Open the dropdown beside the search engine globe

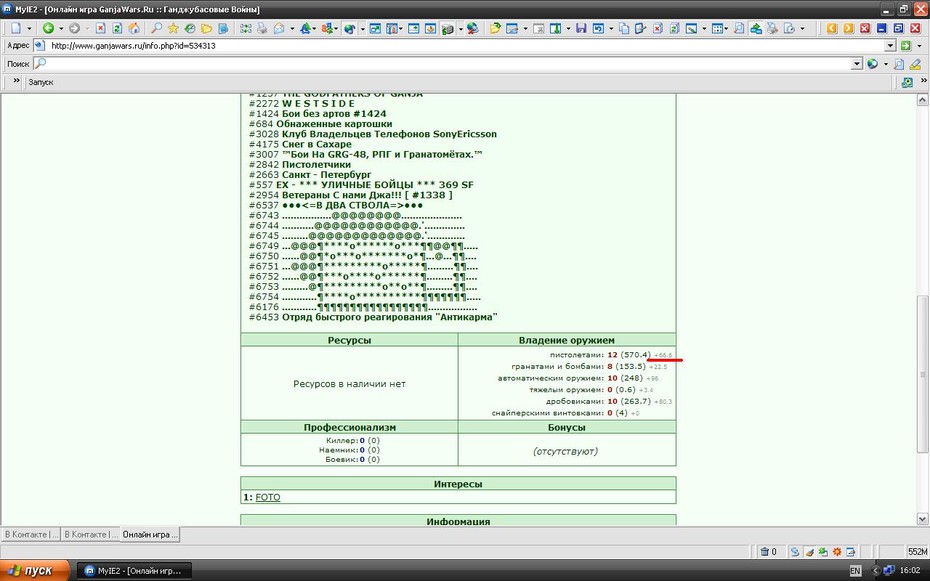[x=886, y=64]
